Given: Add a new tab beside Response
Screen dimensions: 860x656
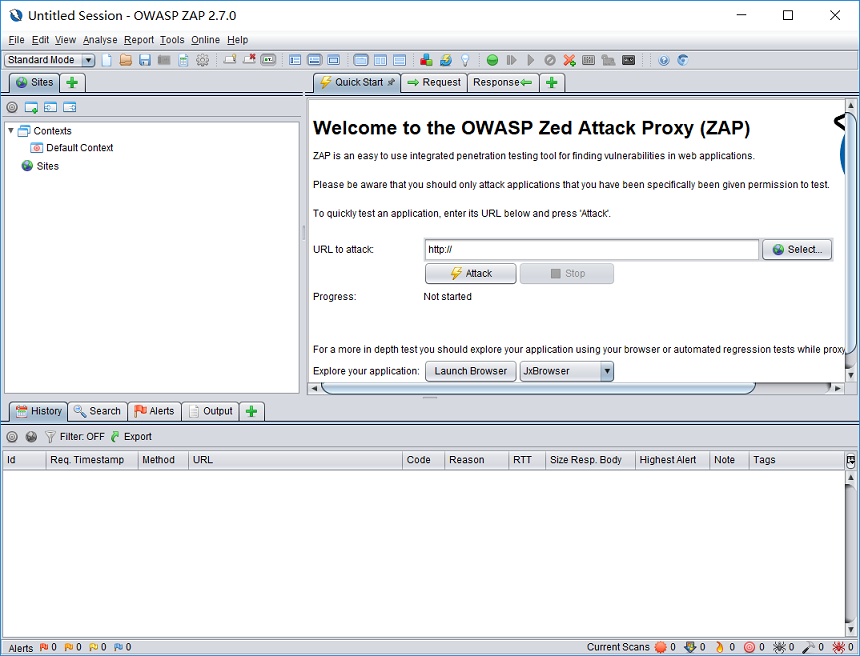Looking at the screenshot, I should point(552,83).
